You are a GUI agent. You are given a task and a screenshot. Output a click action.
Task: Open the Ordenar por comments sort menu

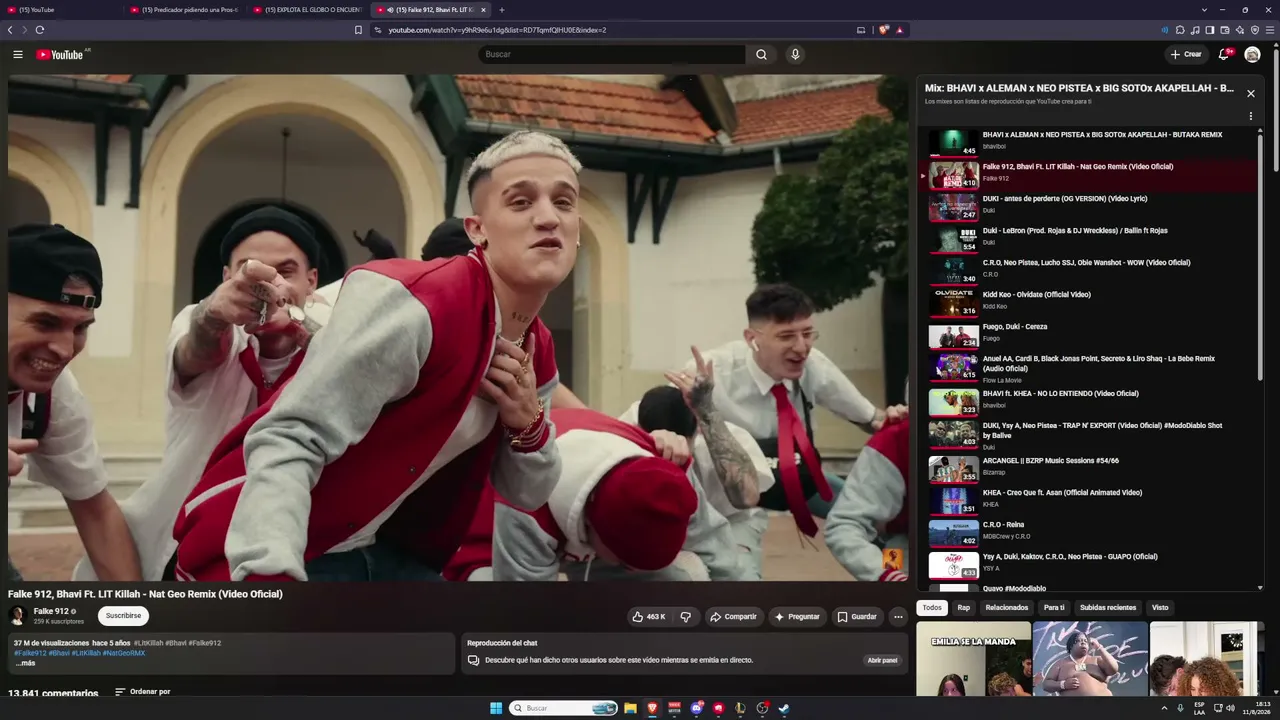(x=142, y=692)
